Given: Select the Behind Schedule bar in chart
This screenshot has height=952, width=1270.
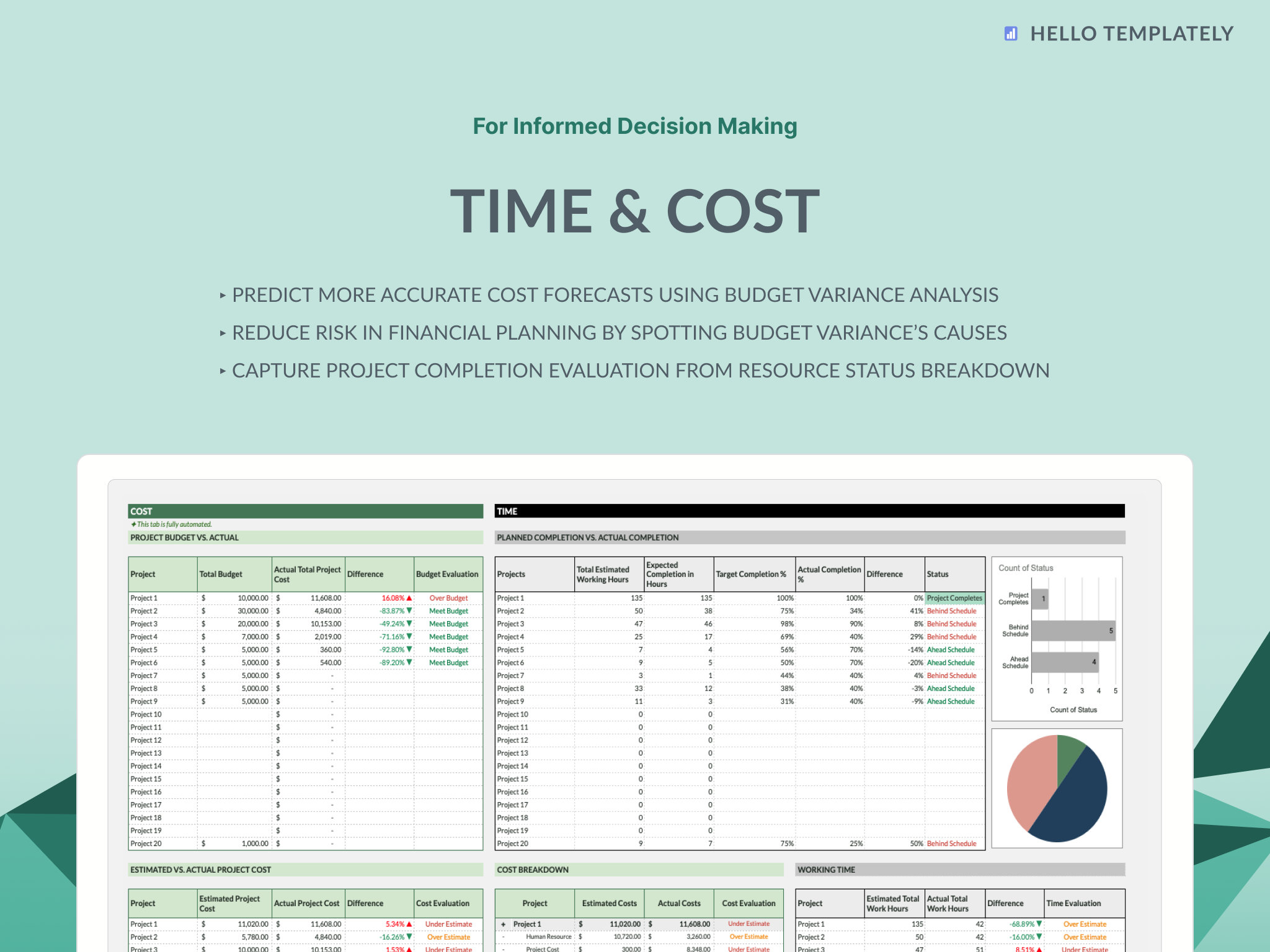Looking at the screenshot, I should (x=1073, y=631).
